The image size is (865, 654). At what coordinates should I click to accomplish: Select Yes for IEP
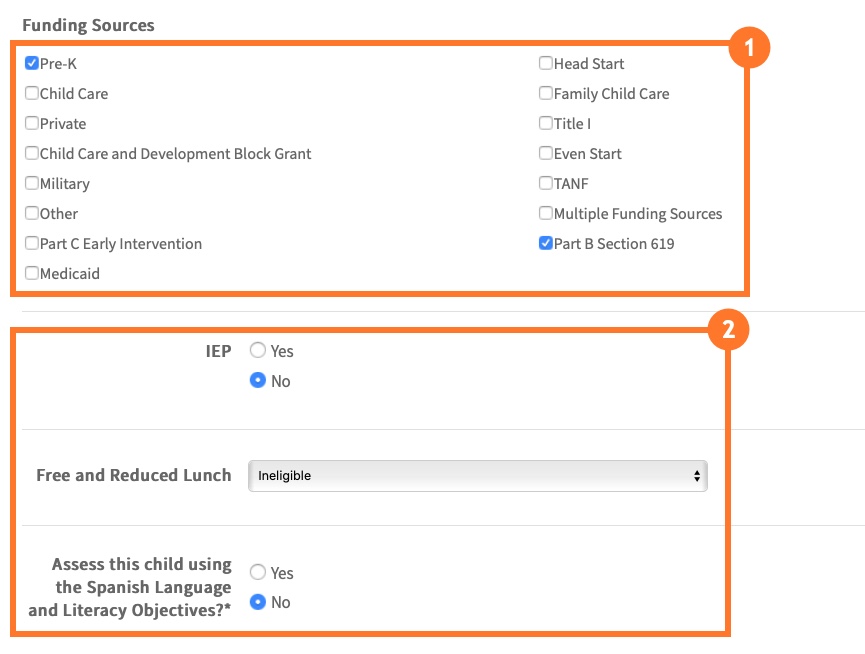click(x=258, y=351)
